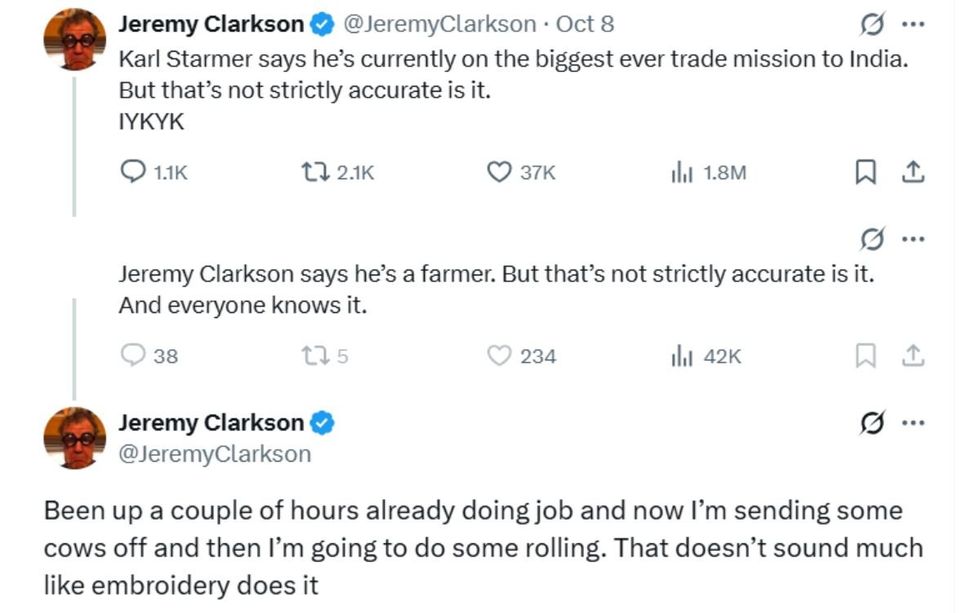Repost the tweet with 5 reposts
Screen dimensions: 980x613
pyautogui.click(x=315, y=356)
